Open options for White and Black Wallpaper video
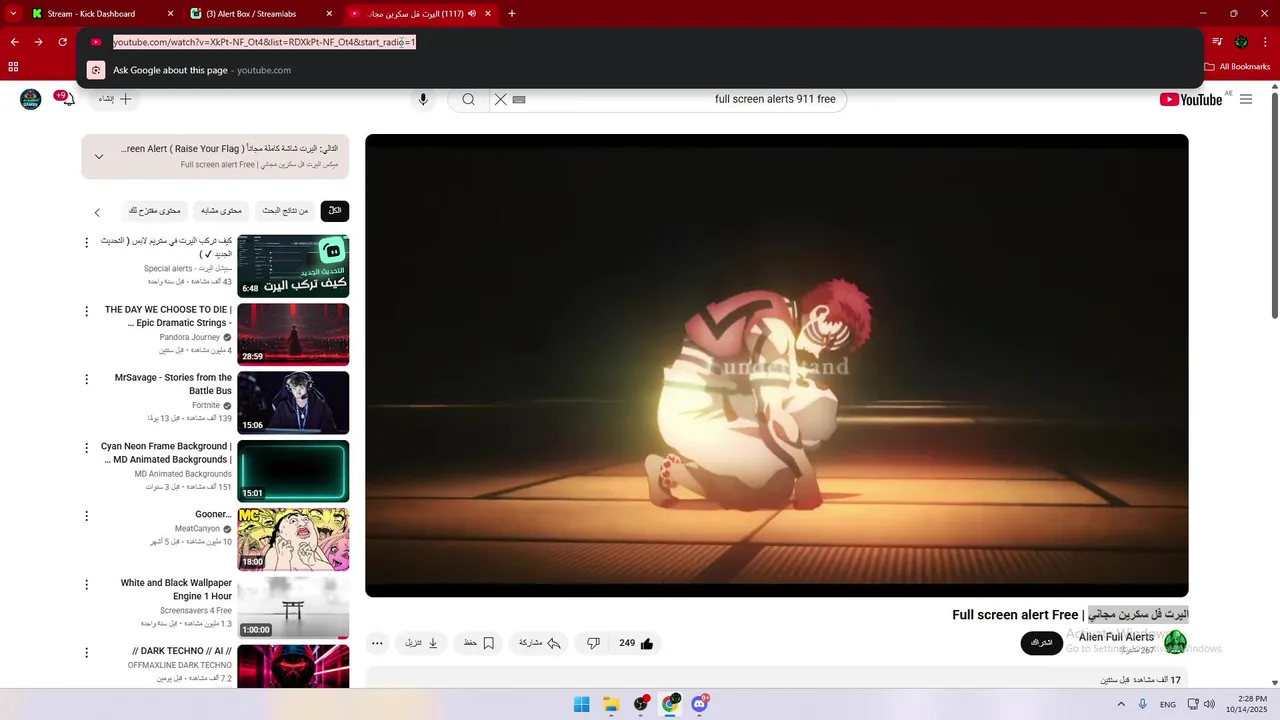1280x720 pixels. [x=86, y=584]
